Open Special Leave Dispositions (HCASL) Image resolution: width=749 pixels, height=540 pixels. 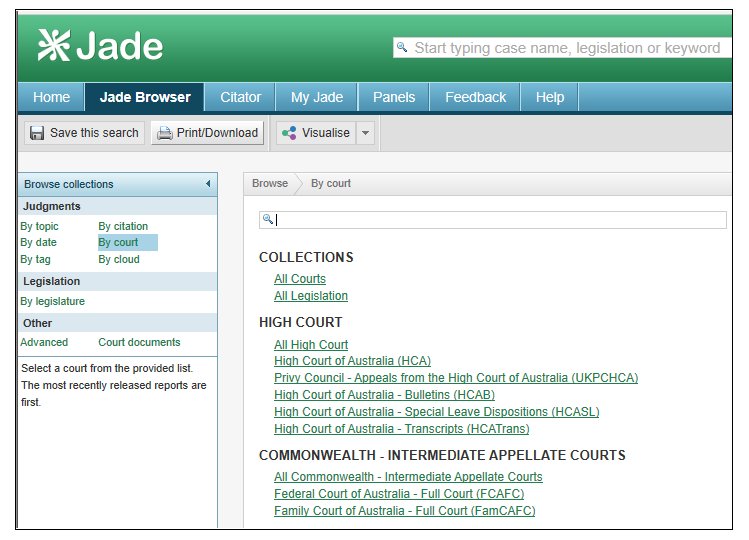[437, 412]
